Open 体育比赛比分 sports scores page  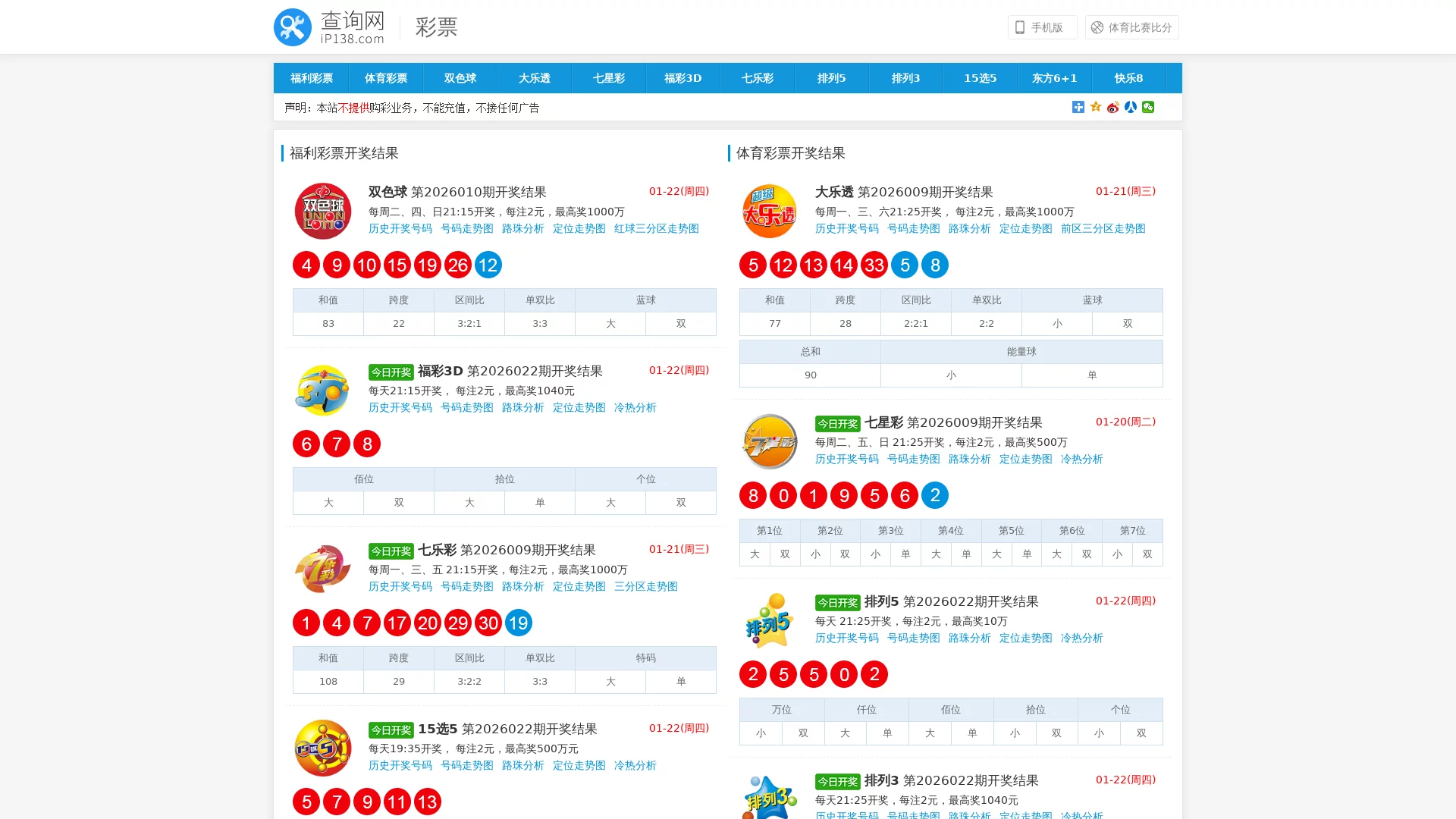(1131, 27)
